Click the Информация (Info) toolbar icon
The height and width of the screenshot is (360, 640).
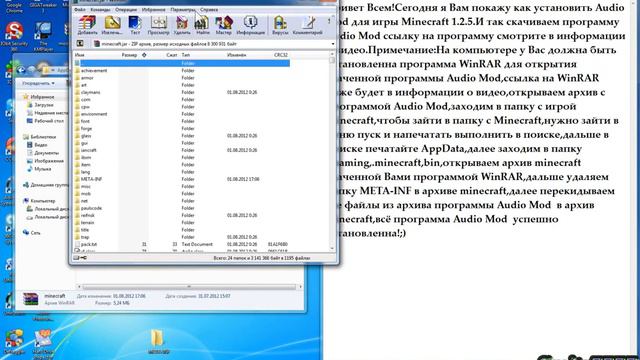tap(251, 25)
